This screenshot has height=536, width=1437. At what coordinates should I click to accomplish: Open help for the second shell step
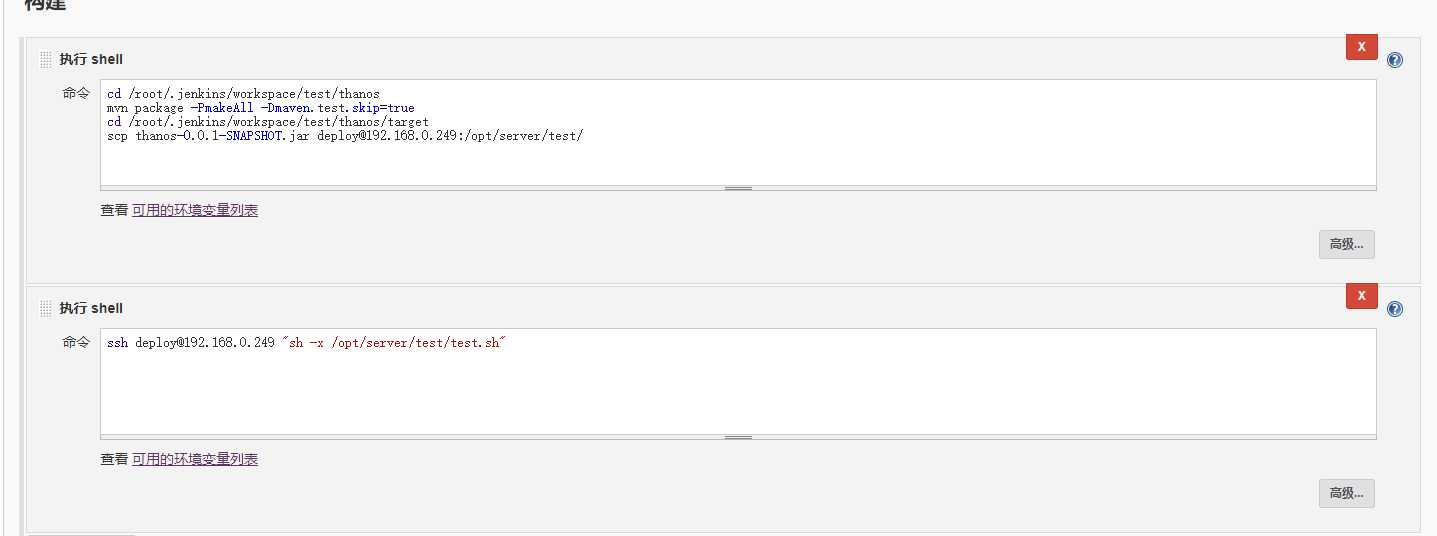(x=1395, y=309)
